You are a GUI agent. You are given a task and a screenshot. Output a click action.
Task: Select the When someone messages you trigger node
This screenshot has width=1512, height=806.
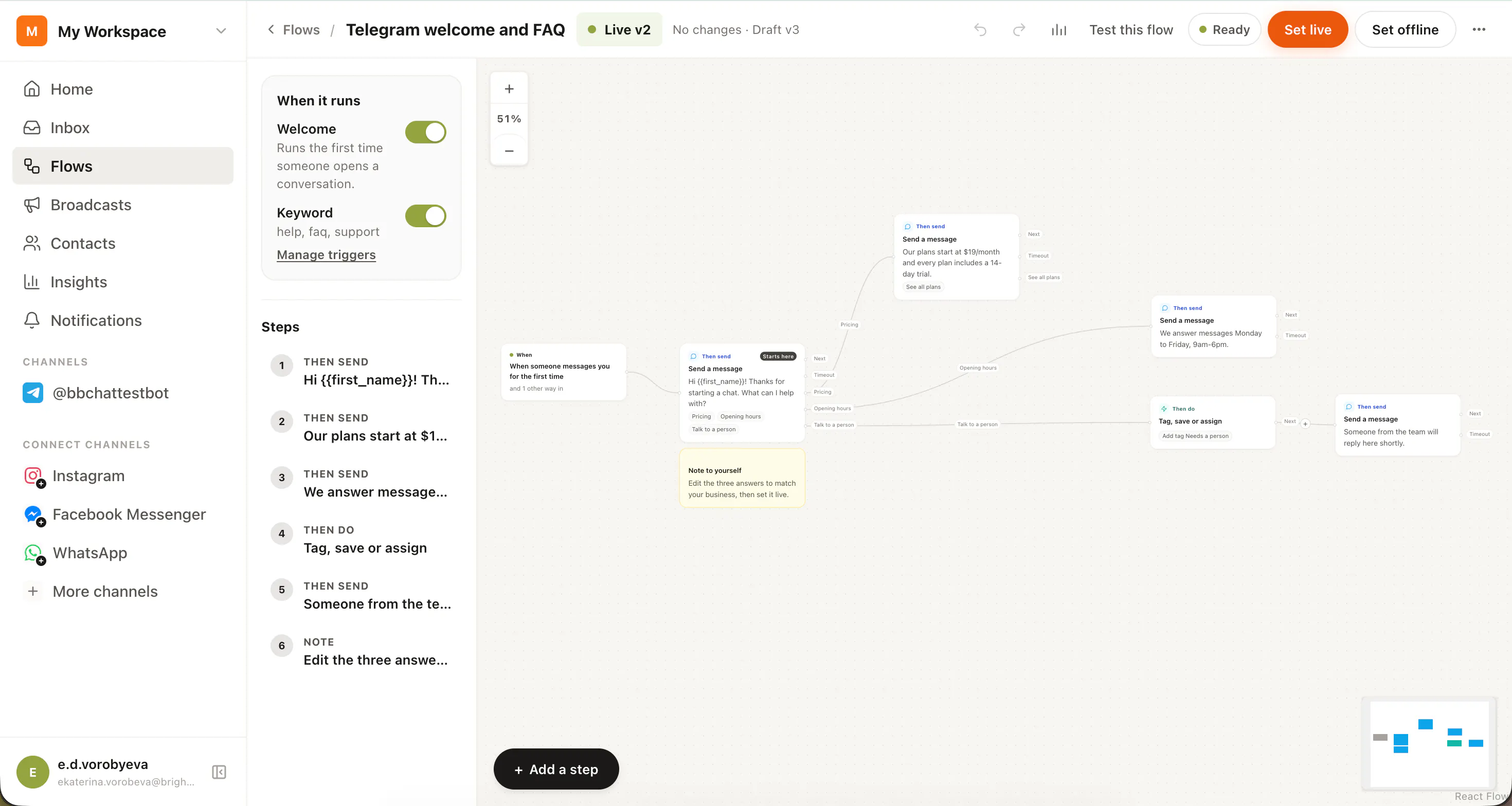point(564,372)
